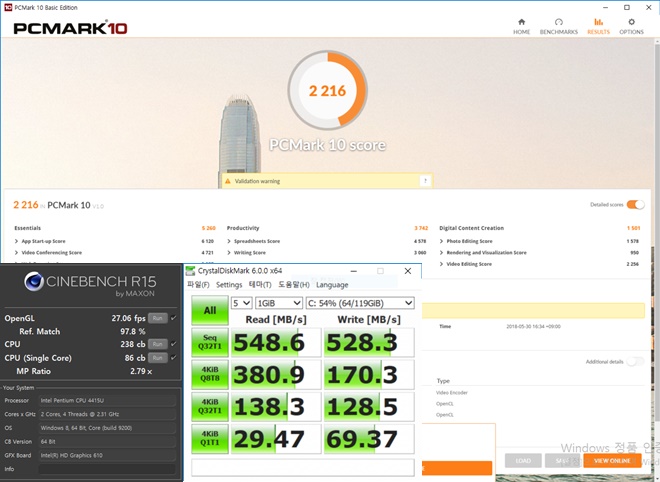Run all CrystalDiskMark tests with All button
The image size is (660, 482).
[210, 310]
